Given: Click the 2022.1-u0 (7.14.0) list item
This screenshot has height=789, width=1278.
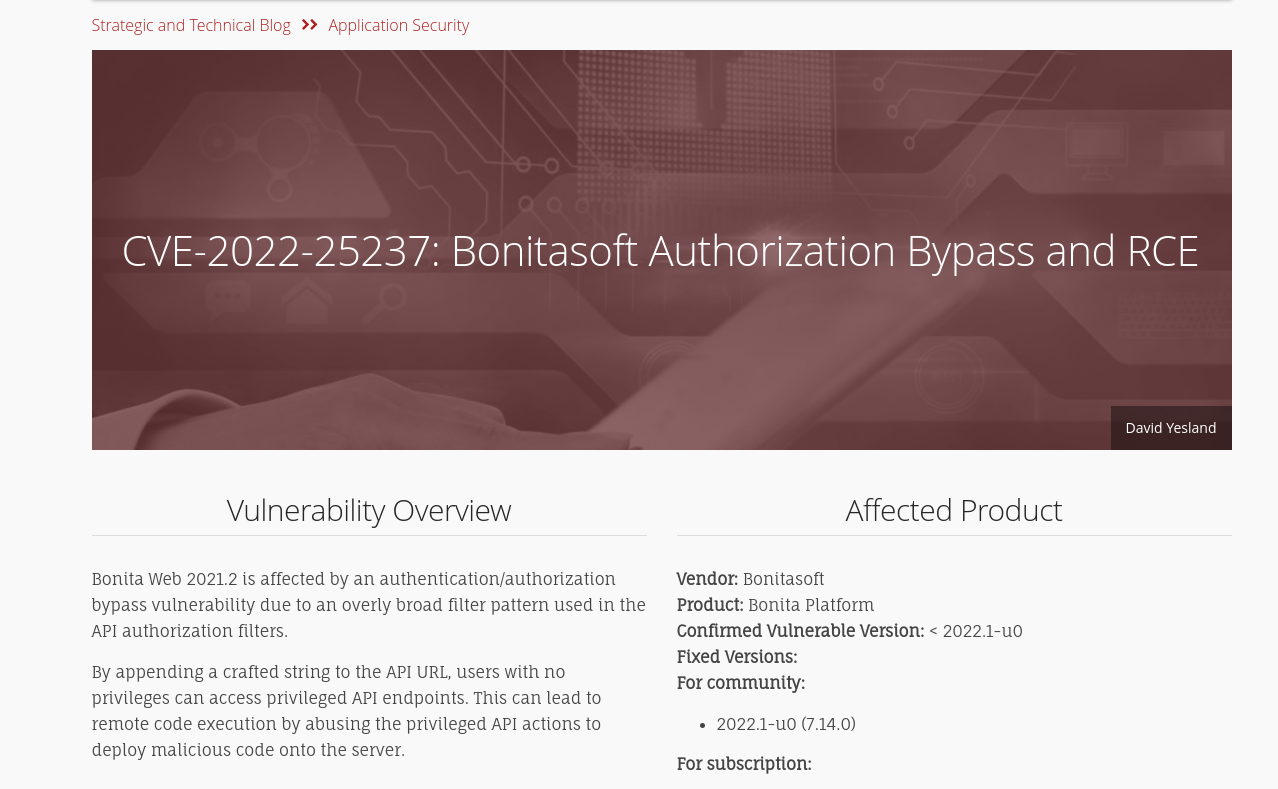Looking at the screenshot, I should point(786,724).
